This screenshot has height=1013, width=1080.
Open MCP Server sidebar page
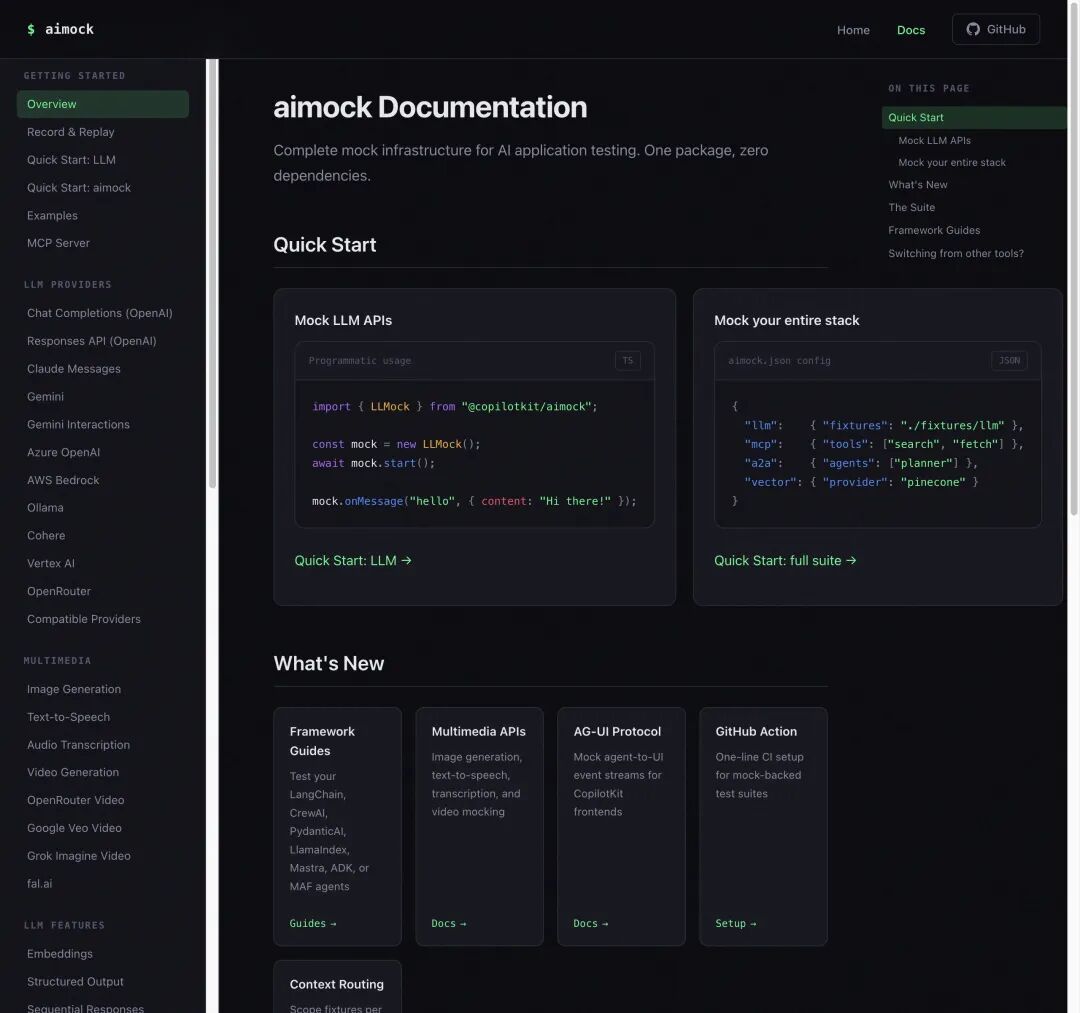[103, 243]
